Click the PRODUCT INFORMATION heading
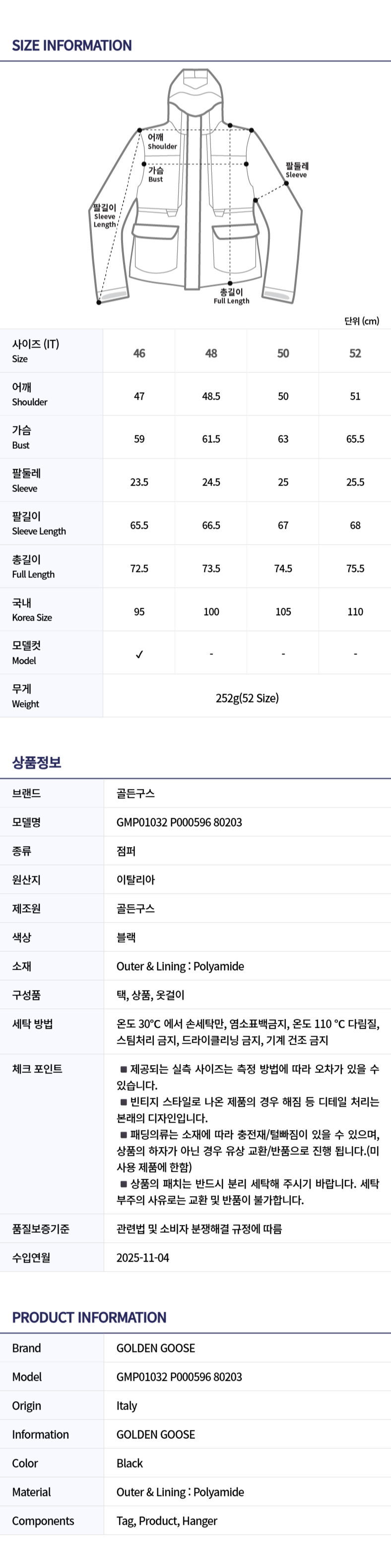The image size is (391, 1568). [89, 1317]
